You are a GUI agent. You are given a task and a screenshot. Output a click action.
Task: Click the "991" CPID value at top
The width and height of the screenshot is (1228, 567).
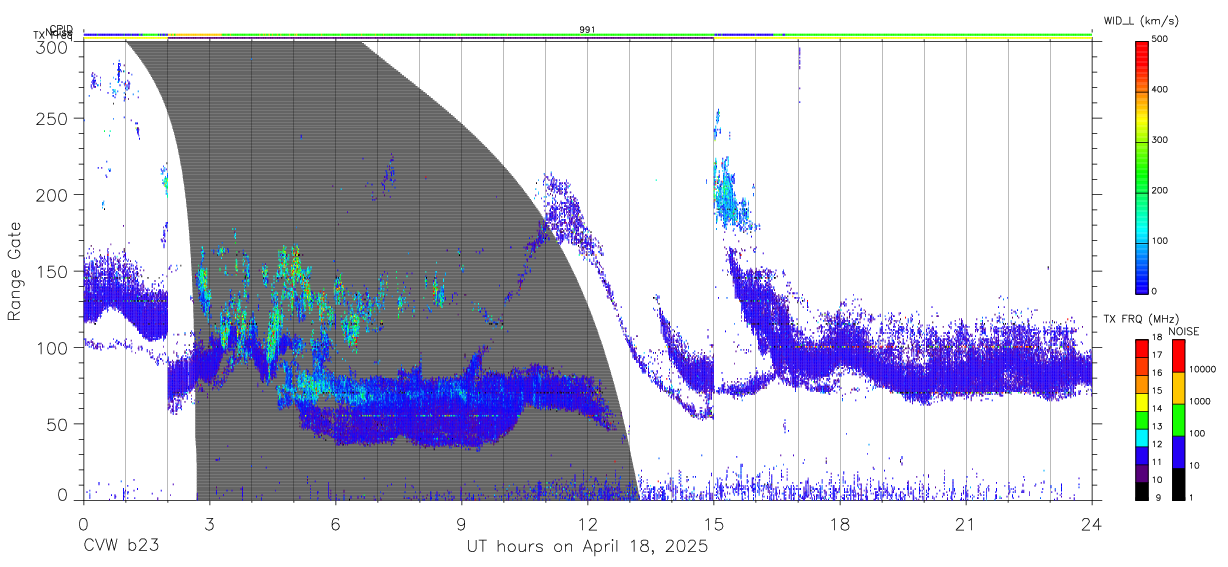587,30
